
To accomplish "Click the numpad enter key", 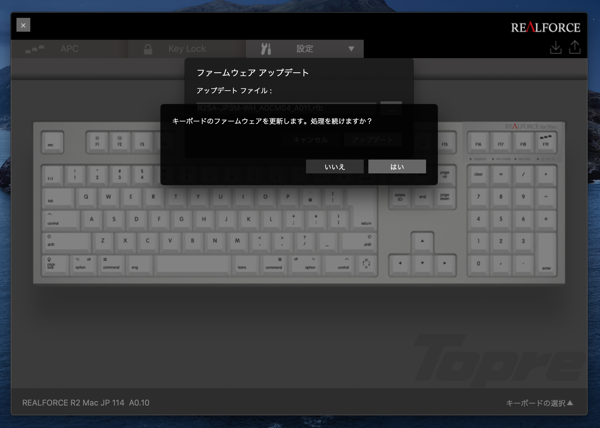I will click(546, 253).
